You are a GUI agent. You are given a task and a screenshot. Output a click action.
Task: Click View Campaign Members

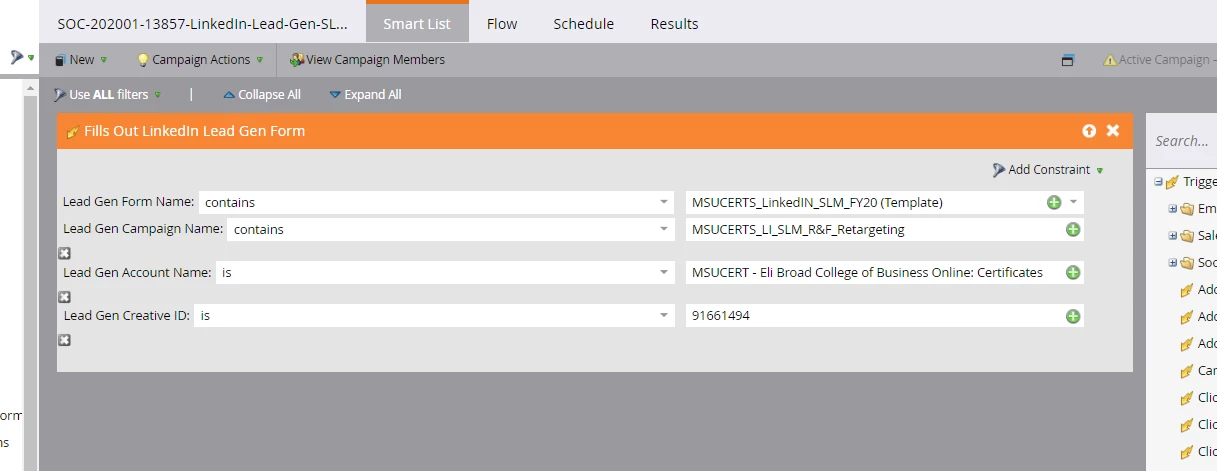click(x=367, y=60)
